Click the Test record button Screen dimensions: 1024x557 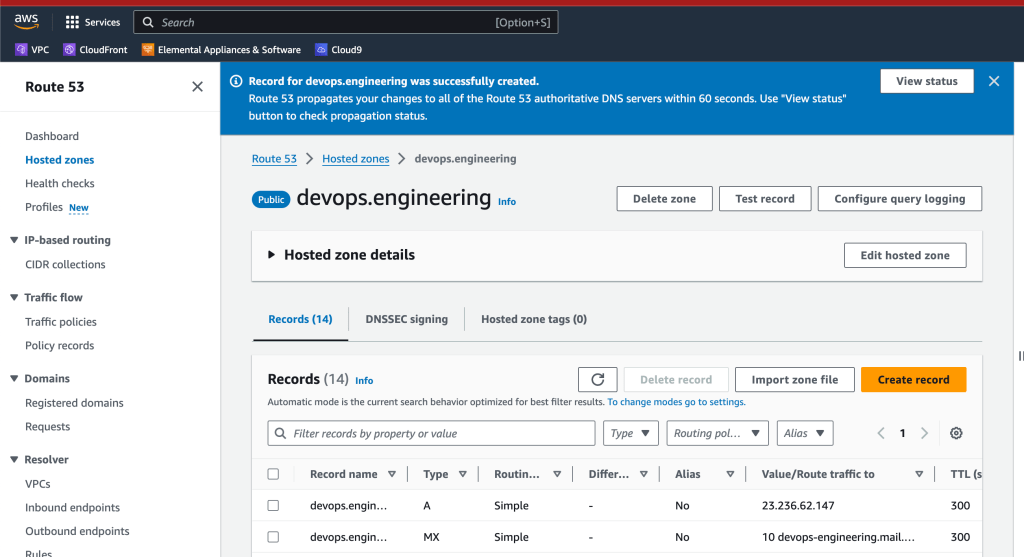coord(765,199)
